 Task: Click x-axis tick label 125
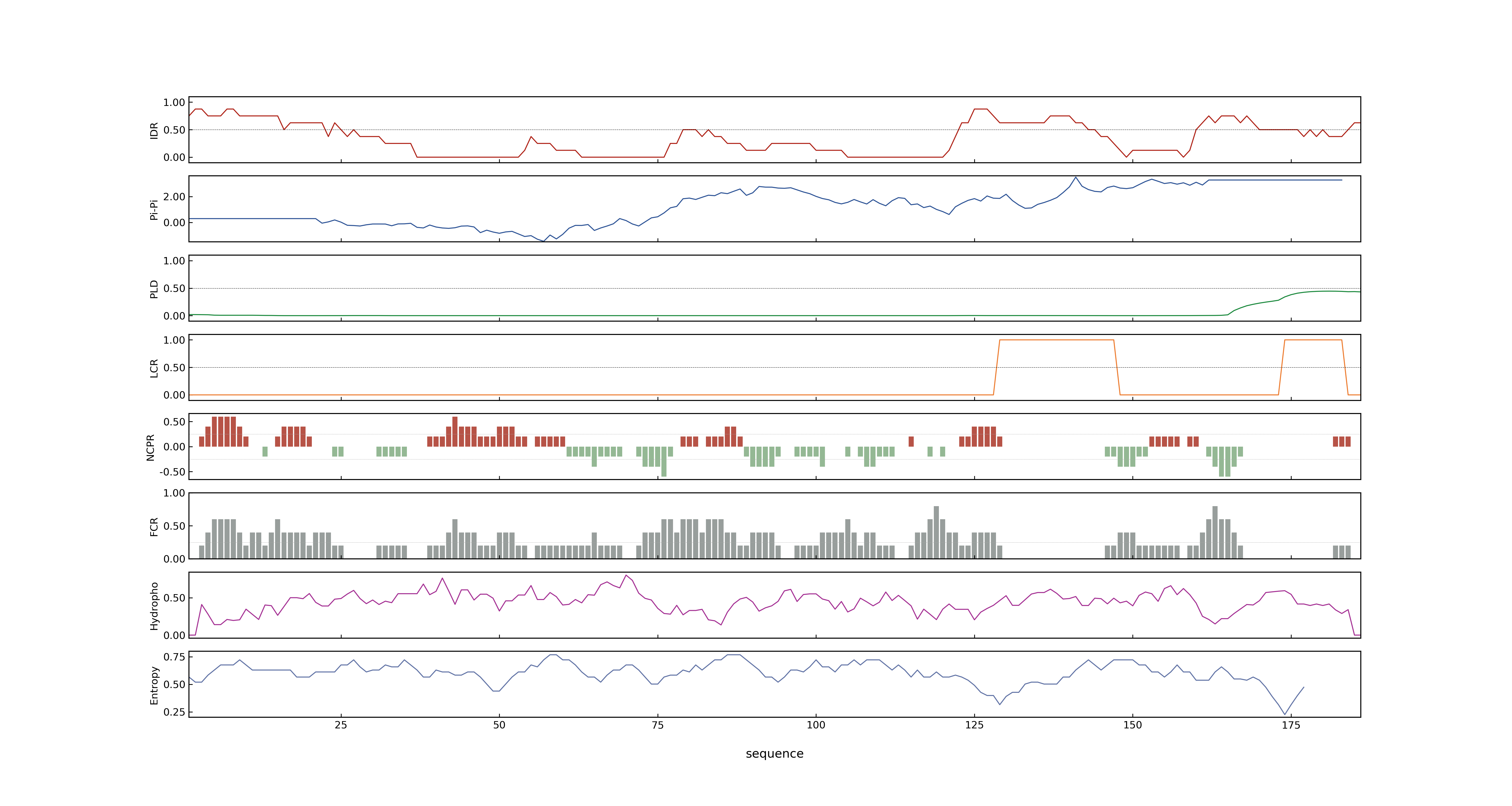coord(974,726)
